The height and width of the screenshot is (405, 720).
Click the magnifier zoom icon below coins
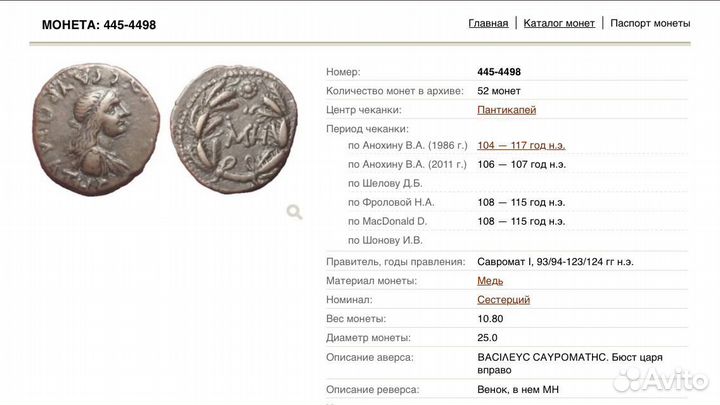click(x=294, y=212)
